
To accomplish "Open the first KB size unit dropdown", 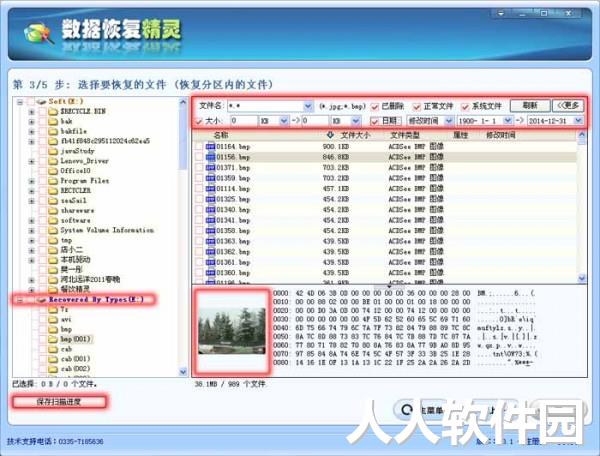I will [284, 121].
